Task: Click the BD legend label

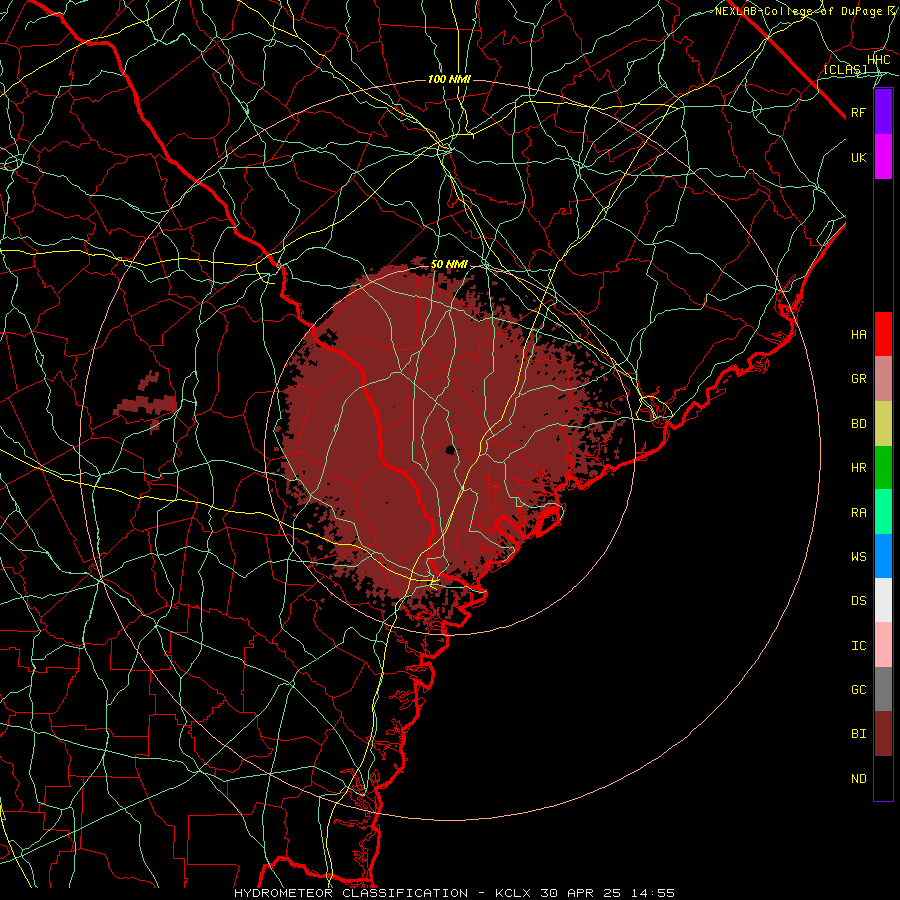Action: point(859,424)
